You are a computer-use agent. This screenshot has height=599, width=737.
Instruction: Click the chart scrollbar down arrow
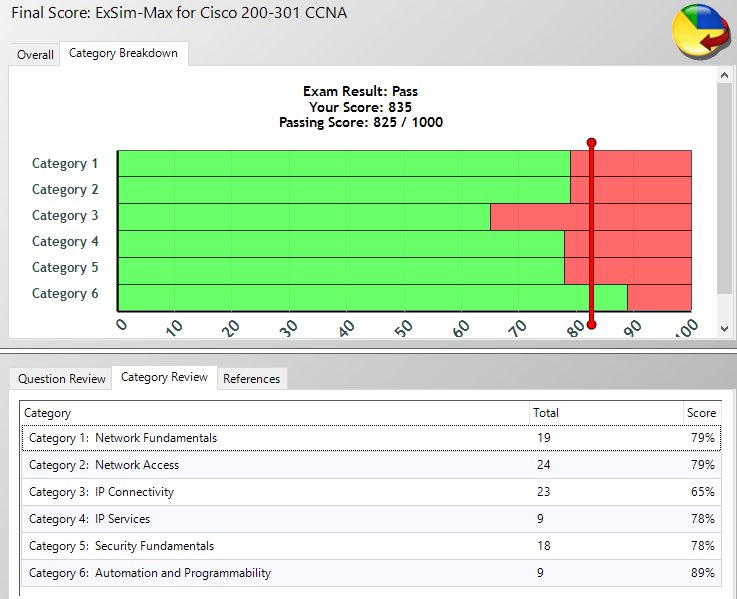tap(724, 329)
